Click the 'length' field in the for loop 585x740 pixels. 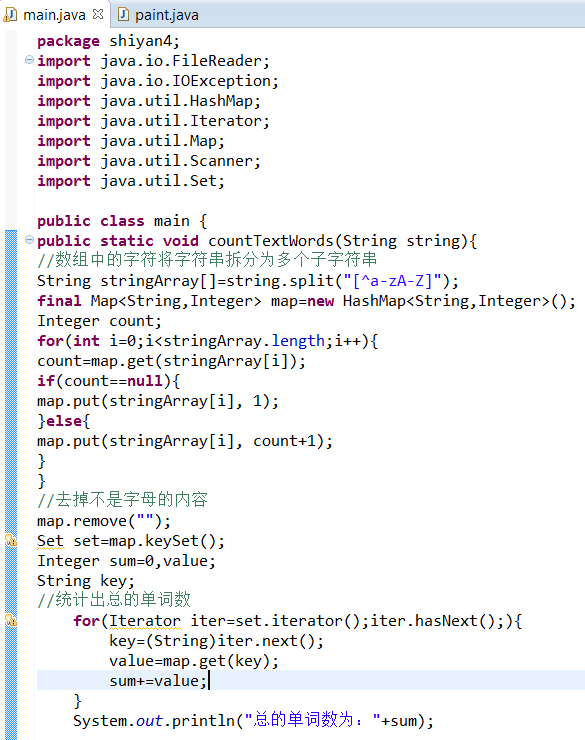(298, 341)
